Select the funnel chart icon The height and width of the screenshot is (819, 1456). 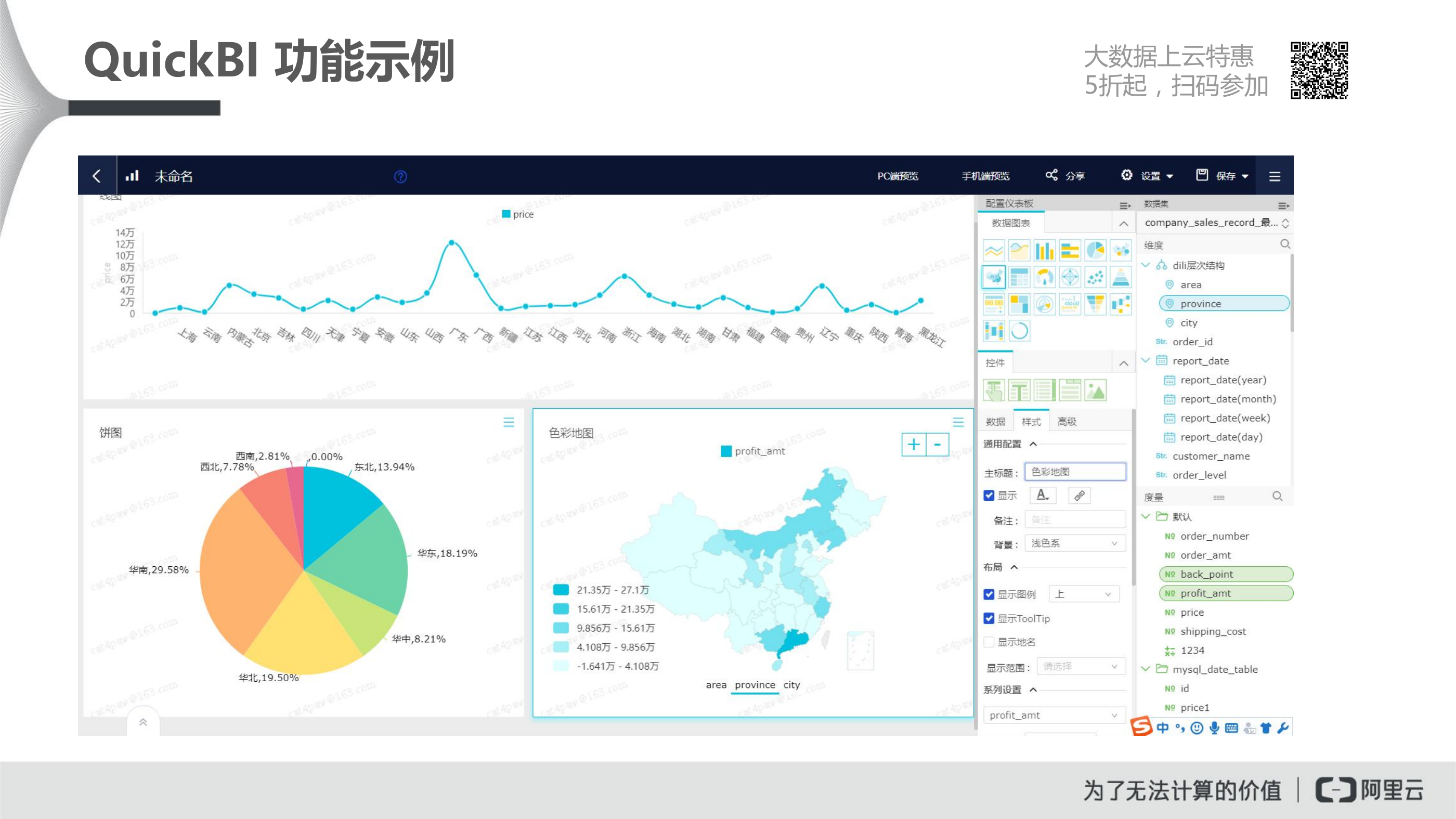1096,304
